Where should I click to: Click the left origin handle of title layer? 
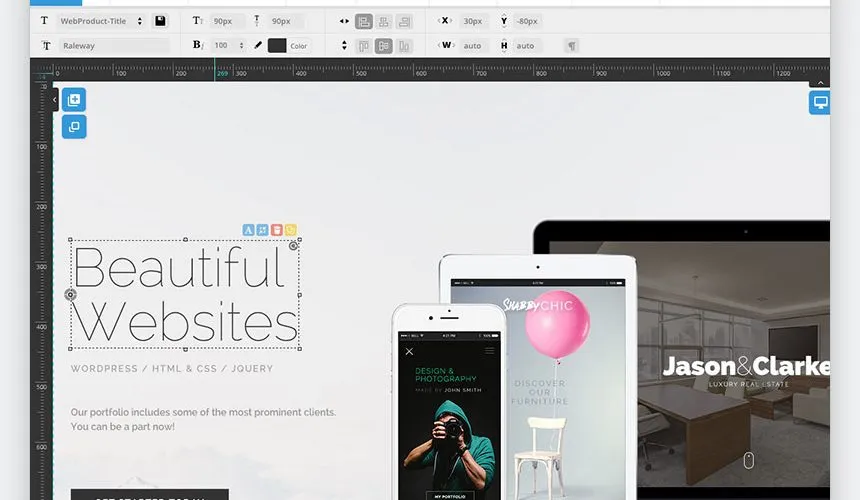coord(70,295)
